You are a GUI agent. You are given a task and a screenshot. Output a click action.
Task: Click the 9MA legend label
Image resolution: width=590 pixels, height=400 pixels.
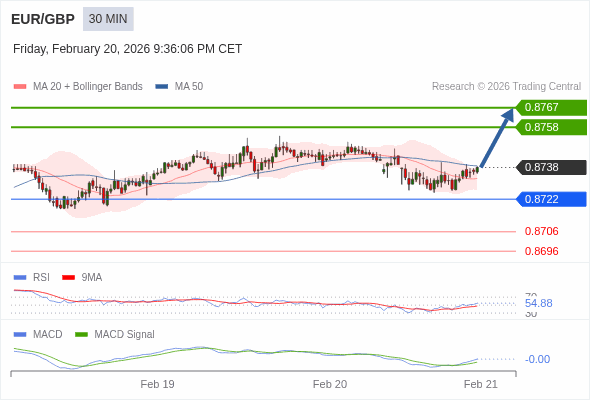(x=92, y=277)
